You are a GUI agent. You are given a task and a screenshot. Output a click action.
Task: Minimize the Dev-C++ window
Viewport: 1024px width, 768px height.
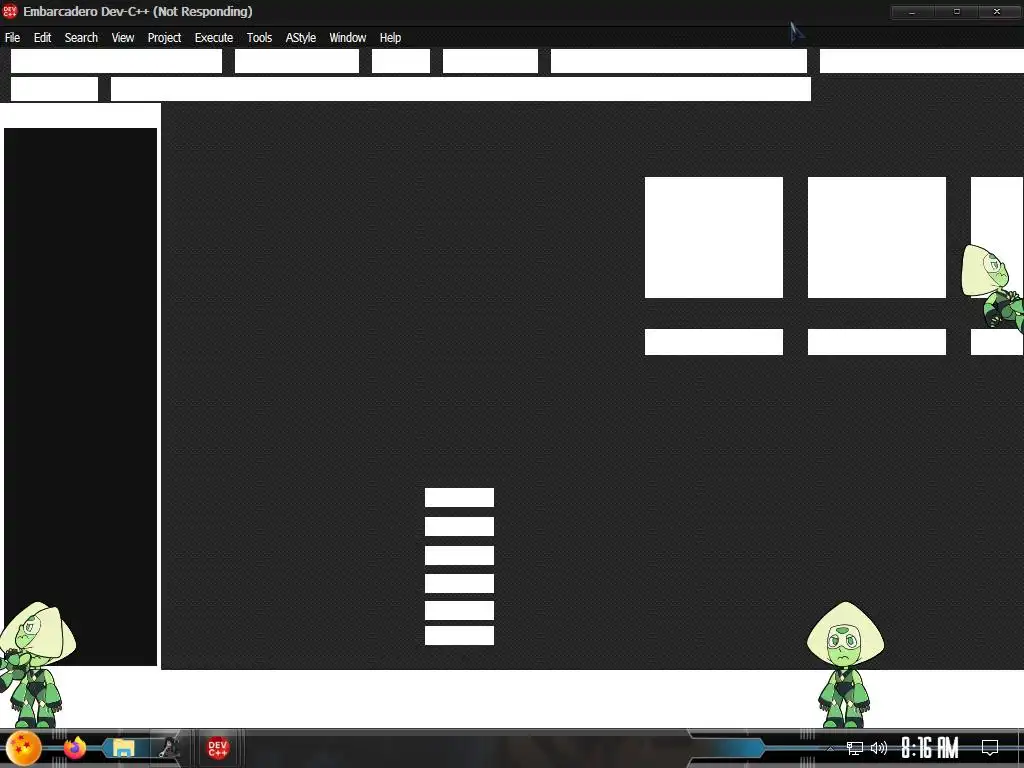[912, 12]
